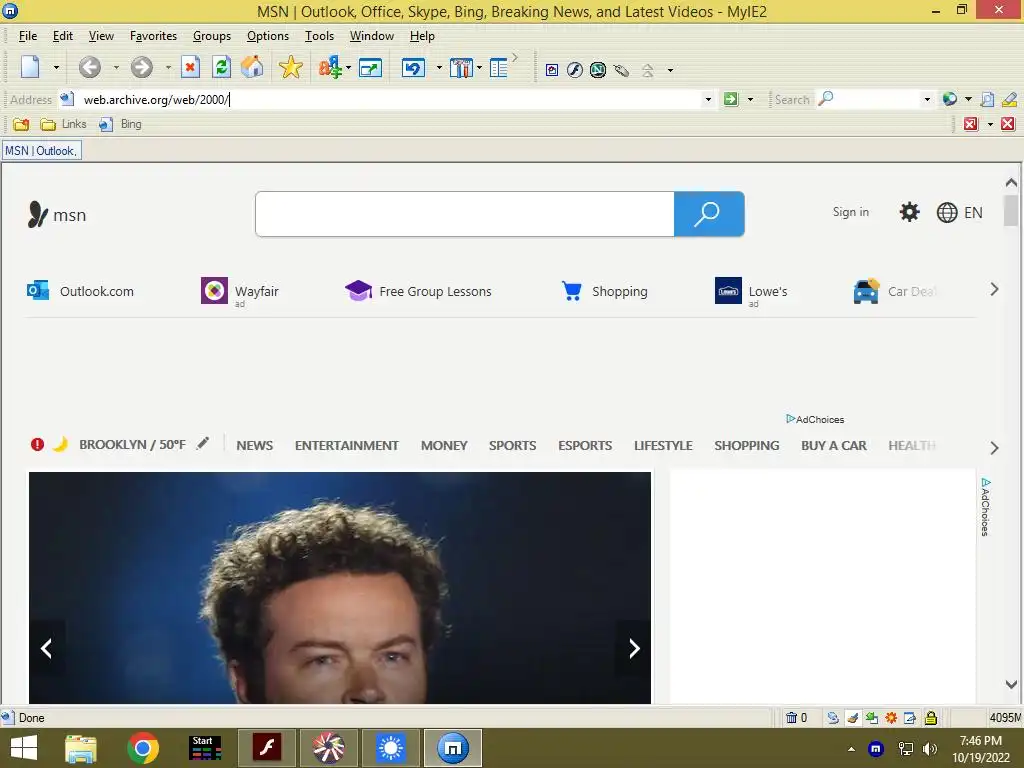
Task: Click the full-screen window icon in toolbar
Action: coord(370,68)
